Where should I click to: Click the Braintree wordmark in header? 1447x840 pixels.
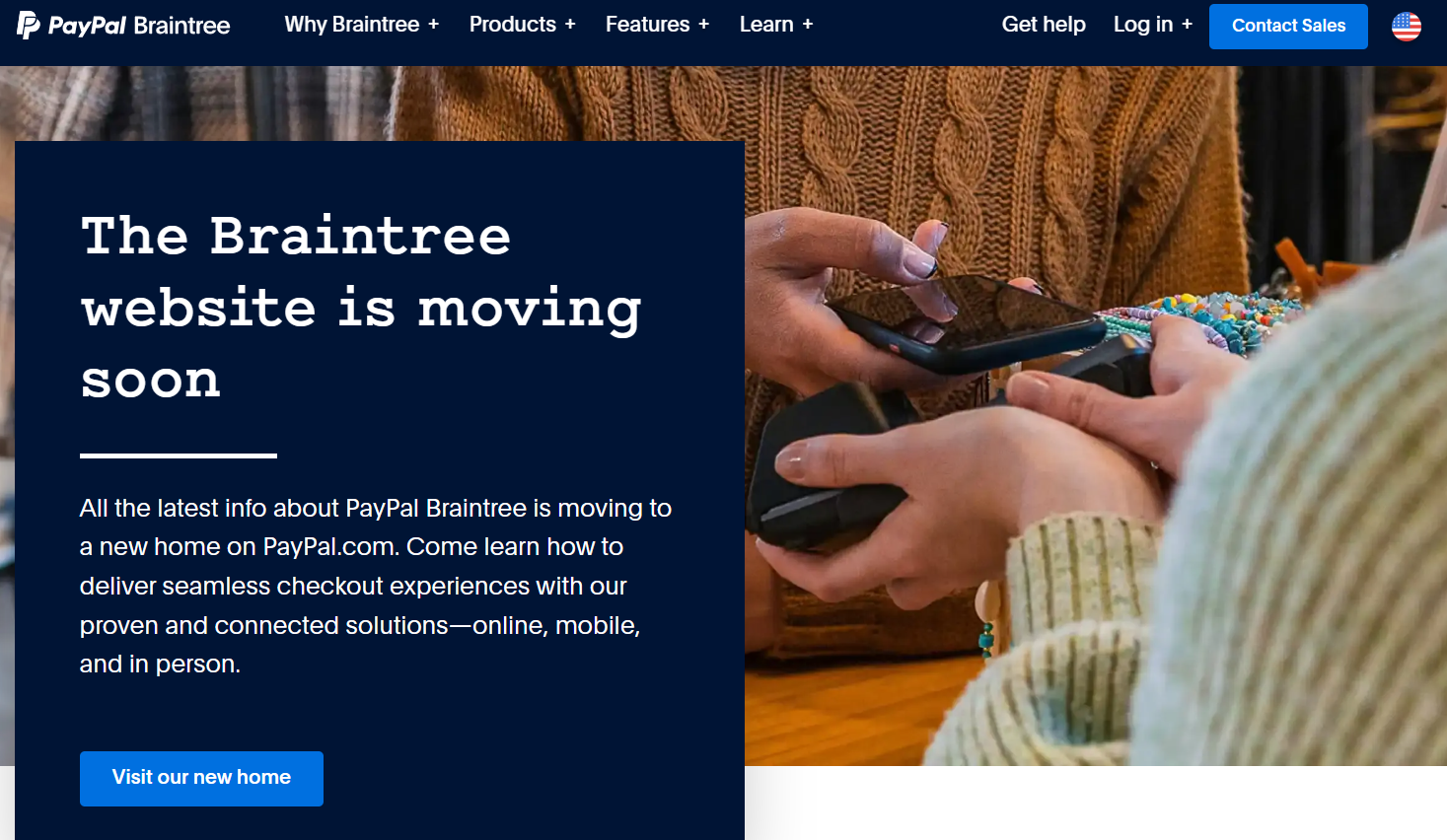point(181,26)
